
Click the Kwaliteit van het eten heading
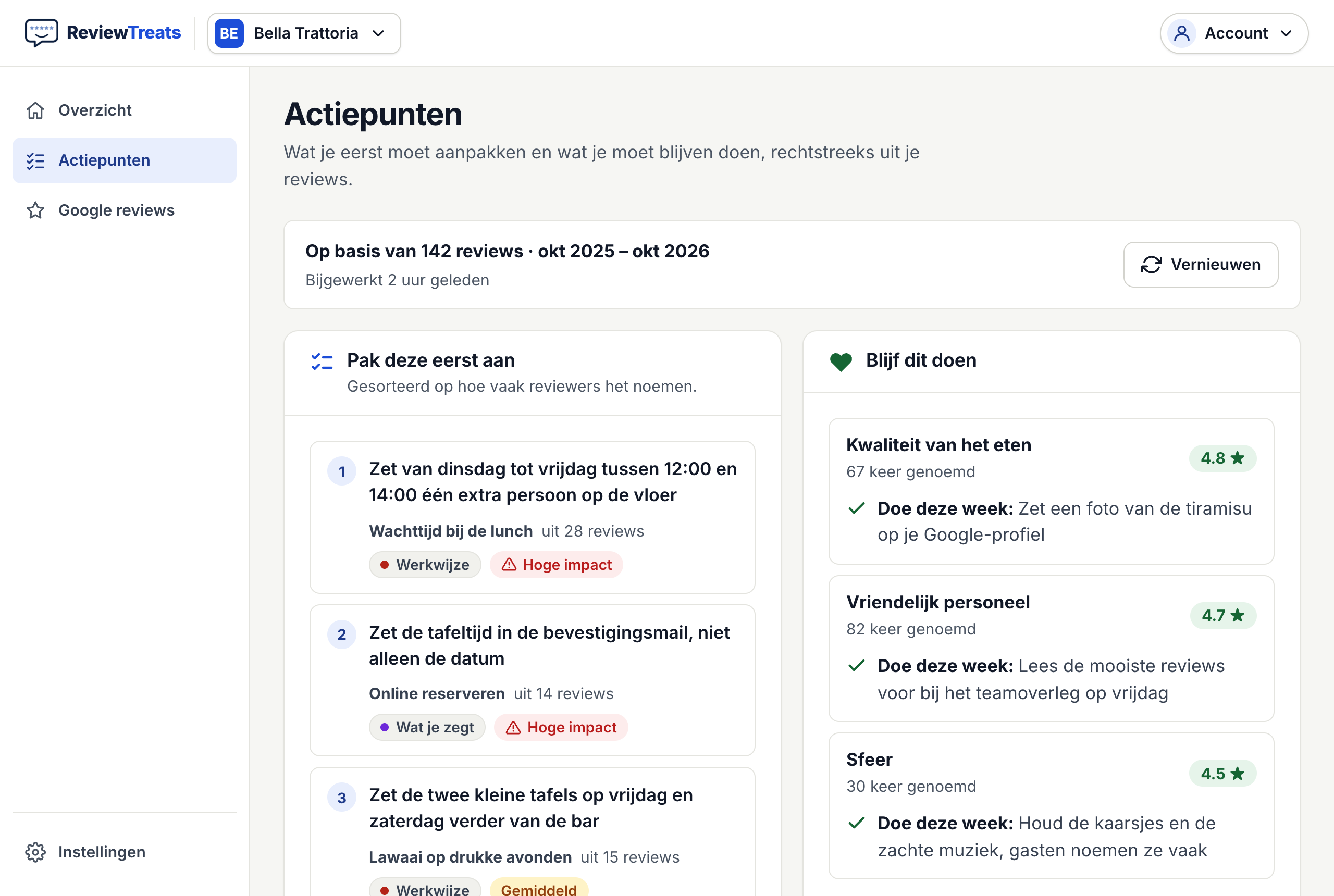pyautogui.click(x=938, y=445)
